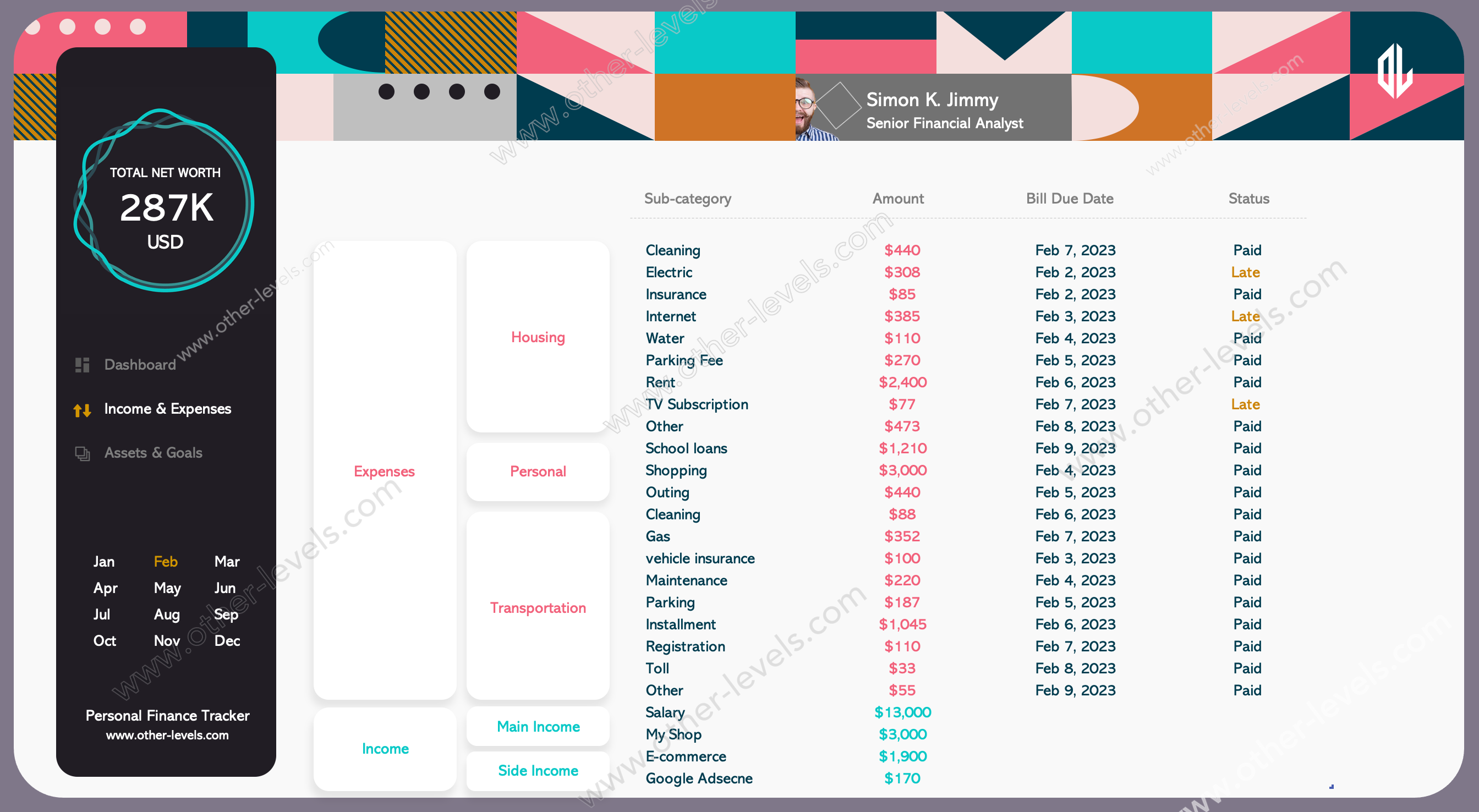Click the Side Income link
The height and width of the screenshot is (812, 1479).
[x=540, y=771]
